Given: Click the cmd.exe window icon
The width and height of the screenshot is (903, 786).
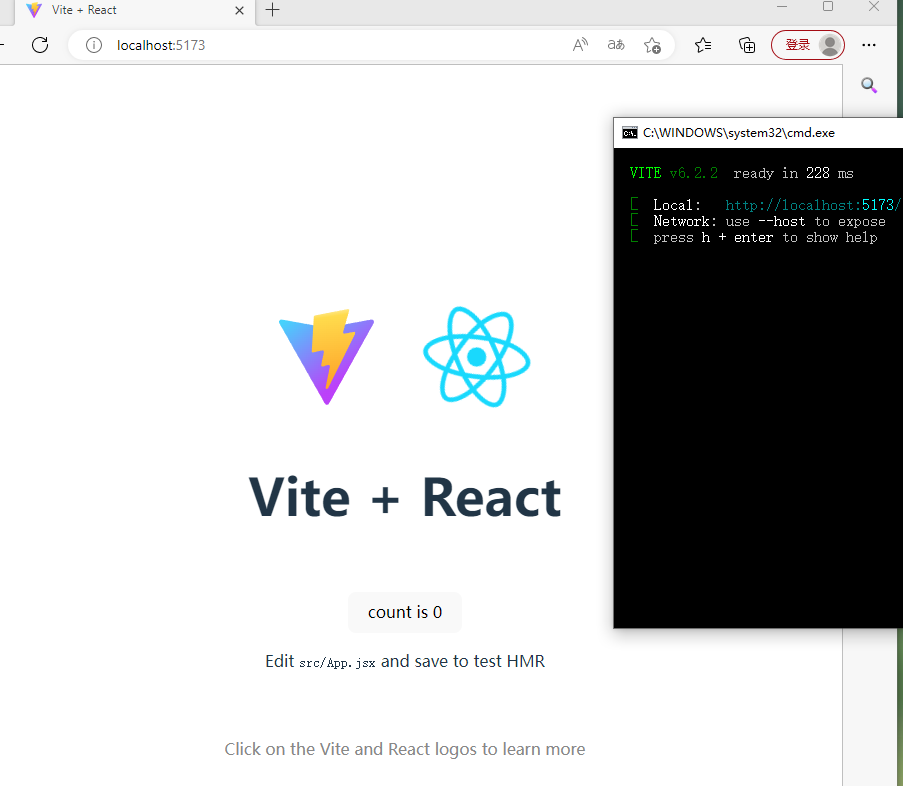Looking at the screenshot, I should pos(629,133).
